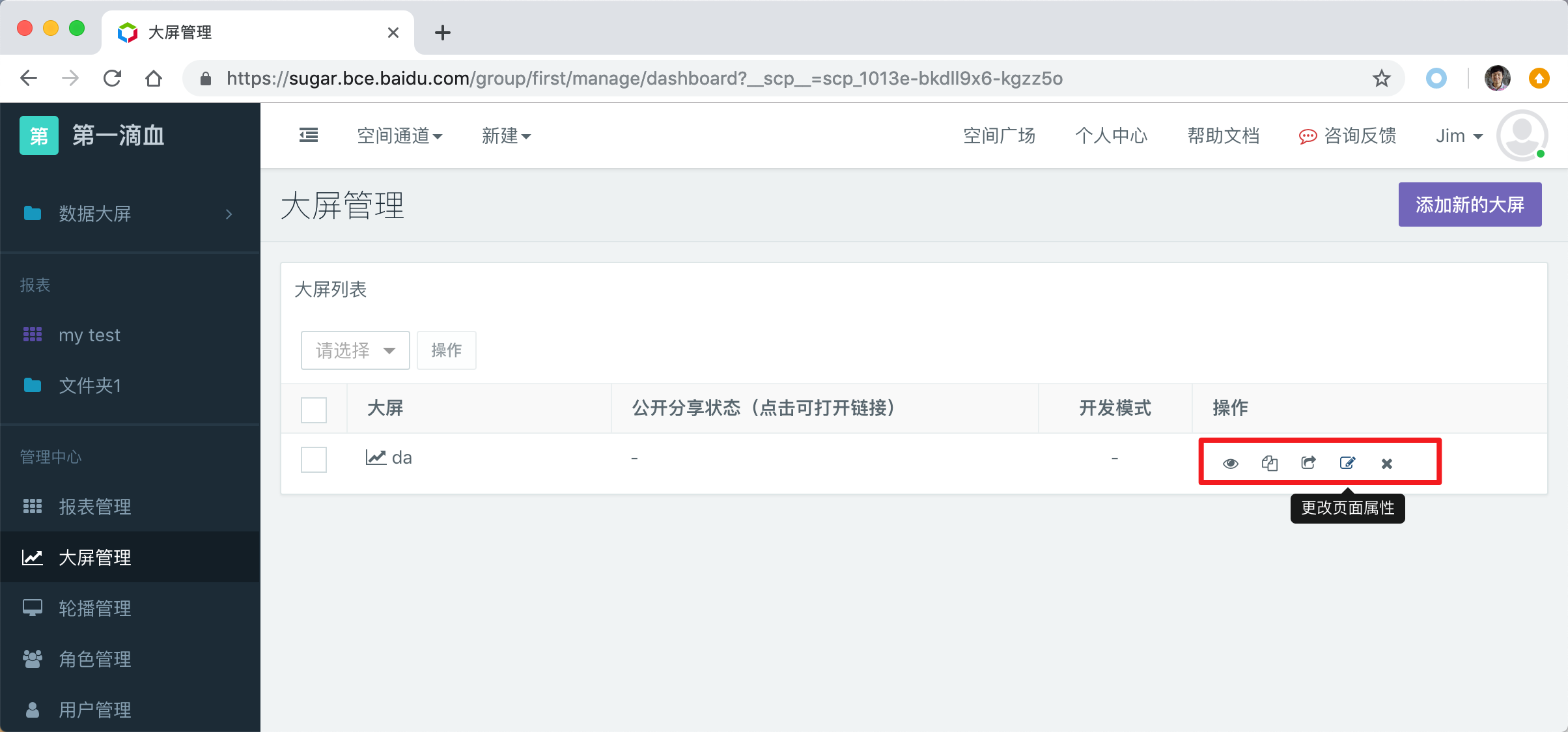Open 个人中心
The height and width of the screenshot is (732, 1568).
pos(1111,135)
